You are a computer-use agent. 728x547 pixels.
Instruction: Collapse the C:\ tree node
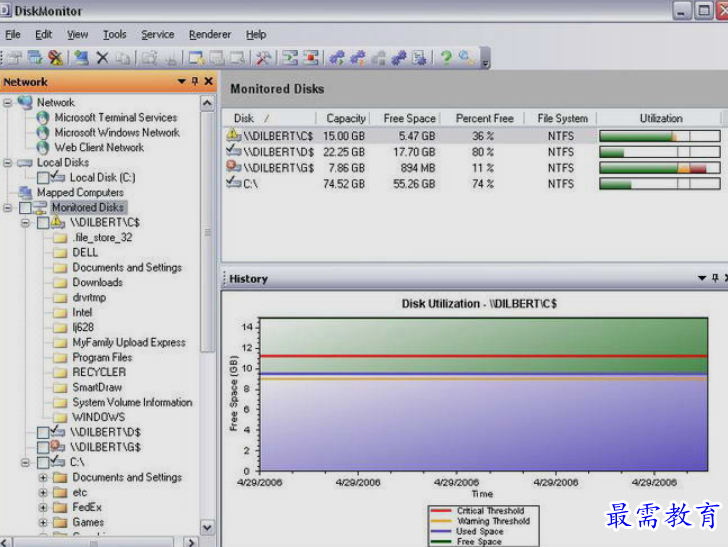[26, 462]
